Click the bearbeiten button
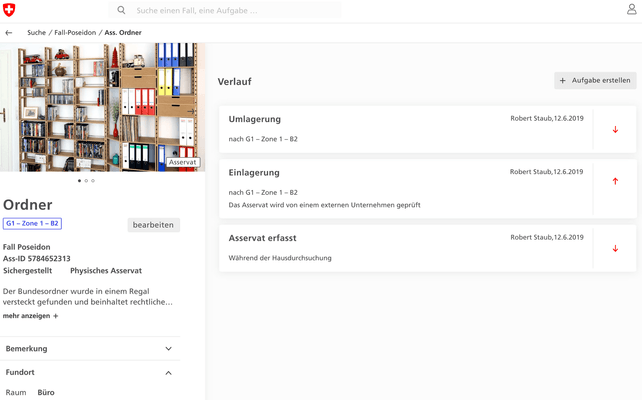The height and width of the screenshot is (400, 642). coord(154,225)
